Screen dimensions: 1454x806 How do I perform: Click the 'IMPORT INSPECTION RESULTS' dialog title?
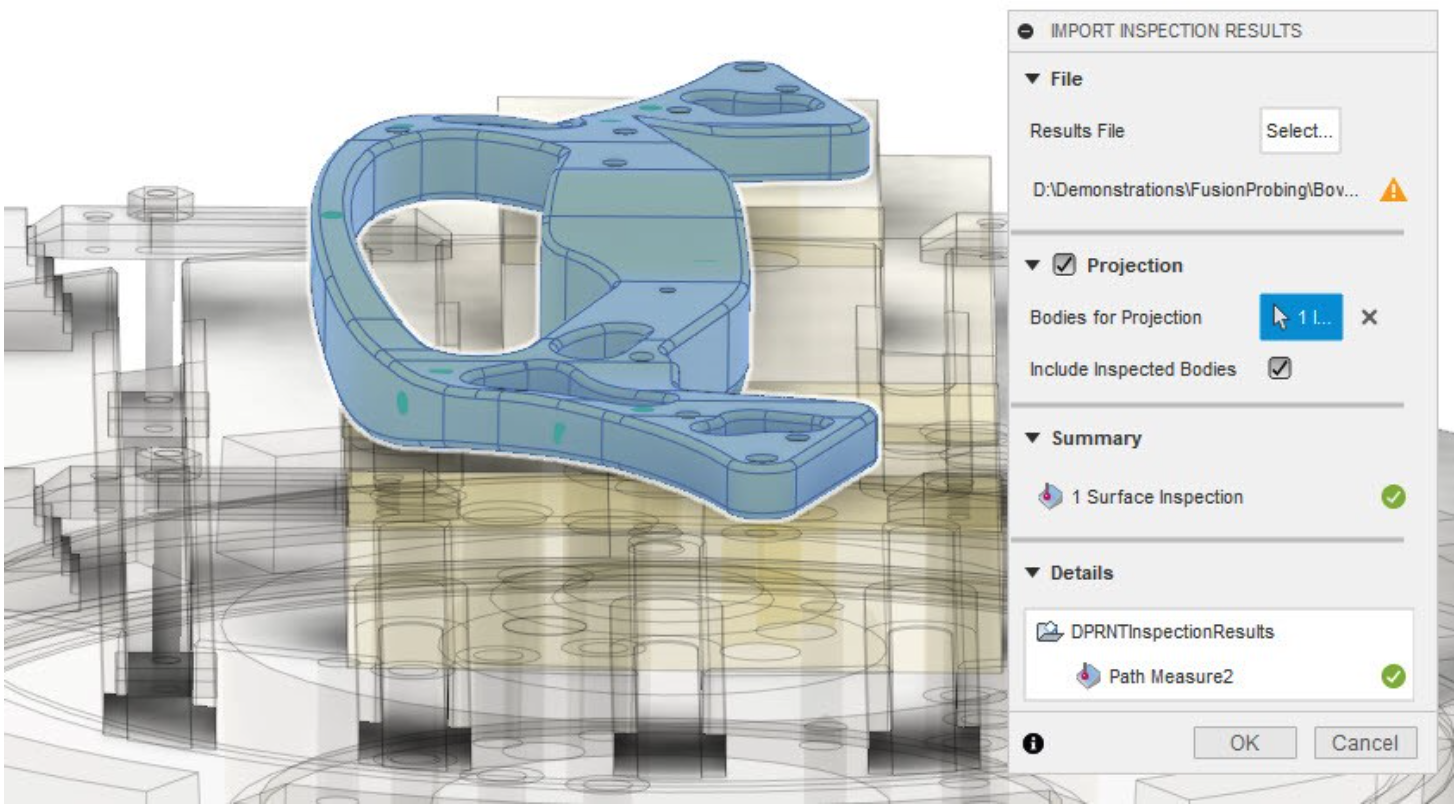[x=1175, y=31]
